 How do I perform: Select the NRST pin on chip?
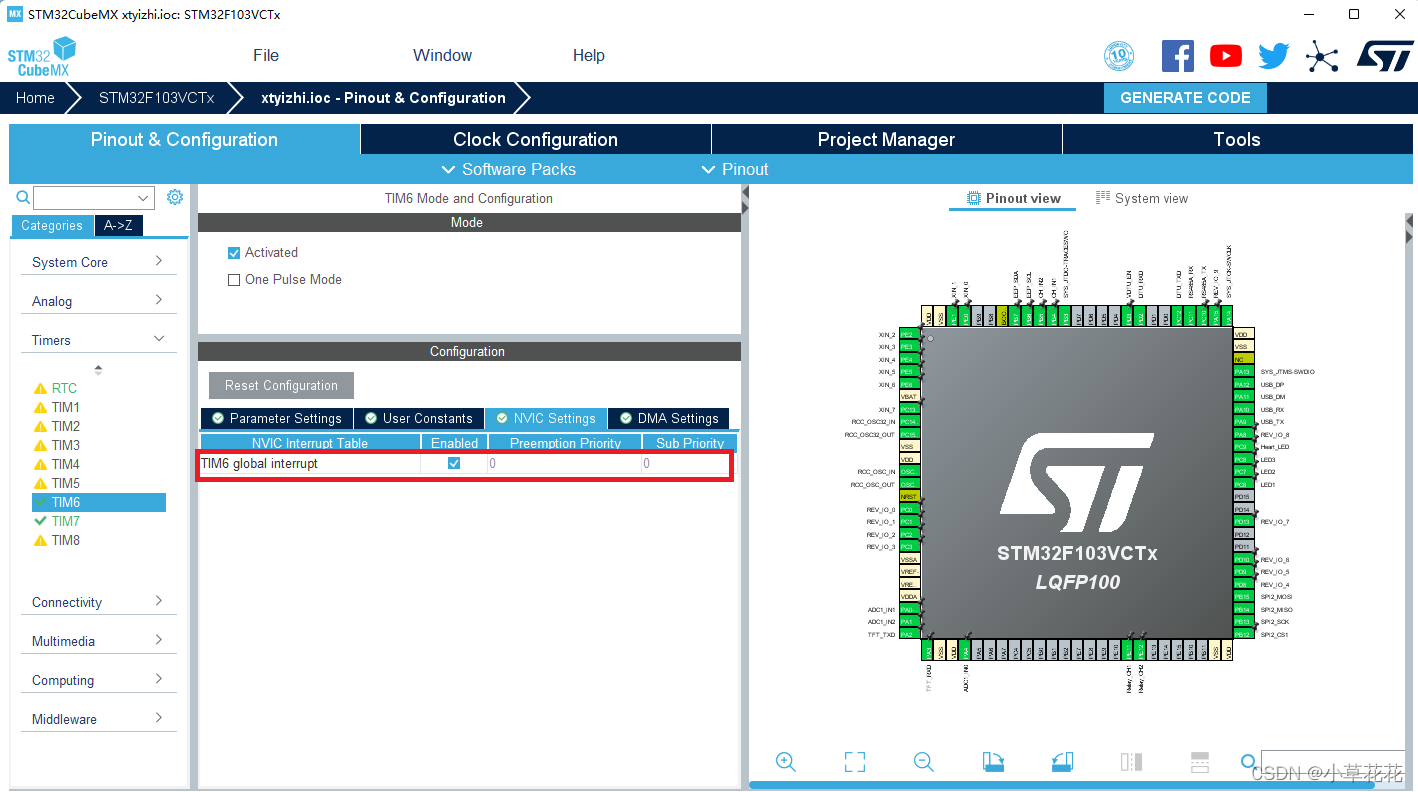tap(909, 497)
